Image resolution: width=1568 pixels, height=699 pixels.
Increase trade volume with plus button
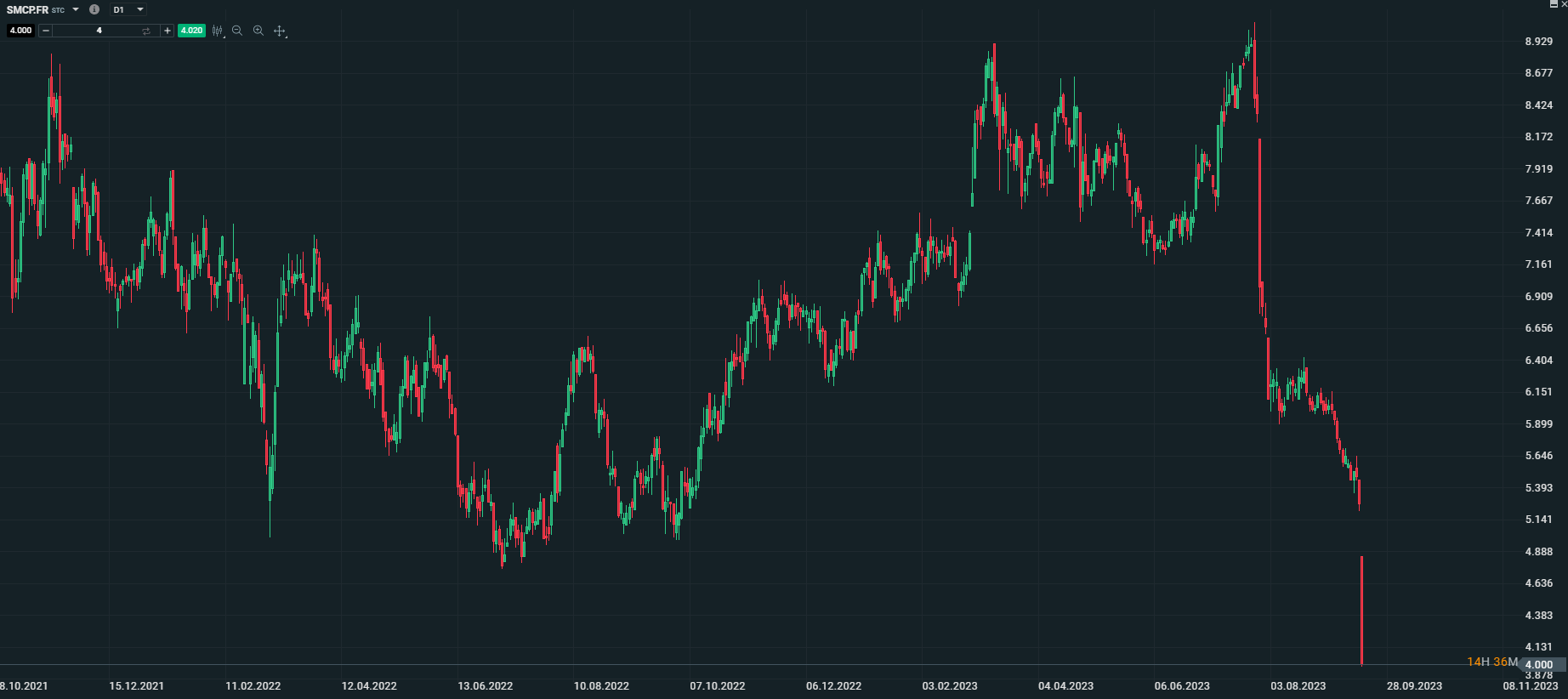click(168, 31)
